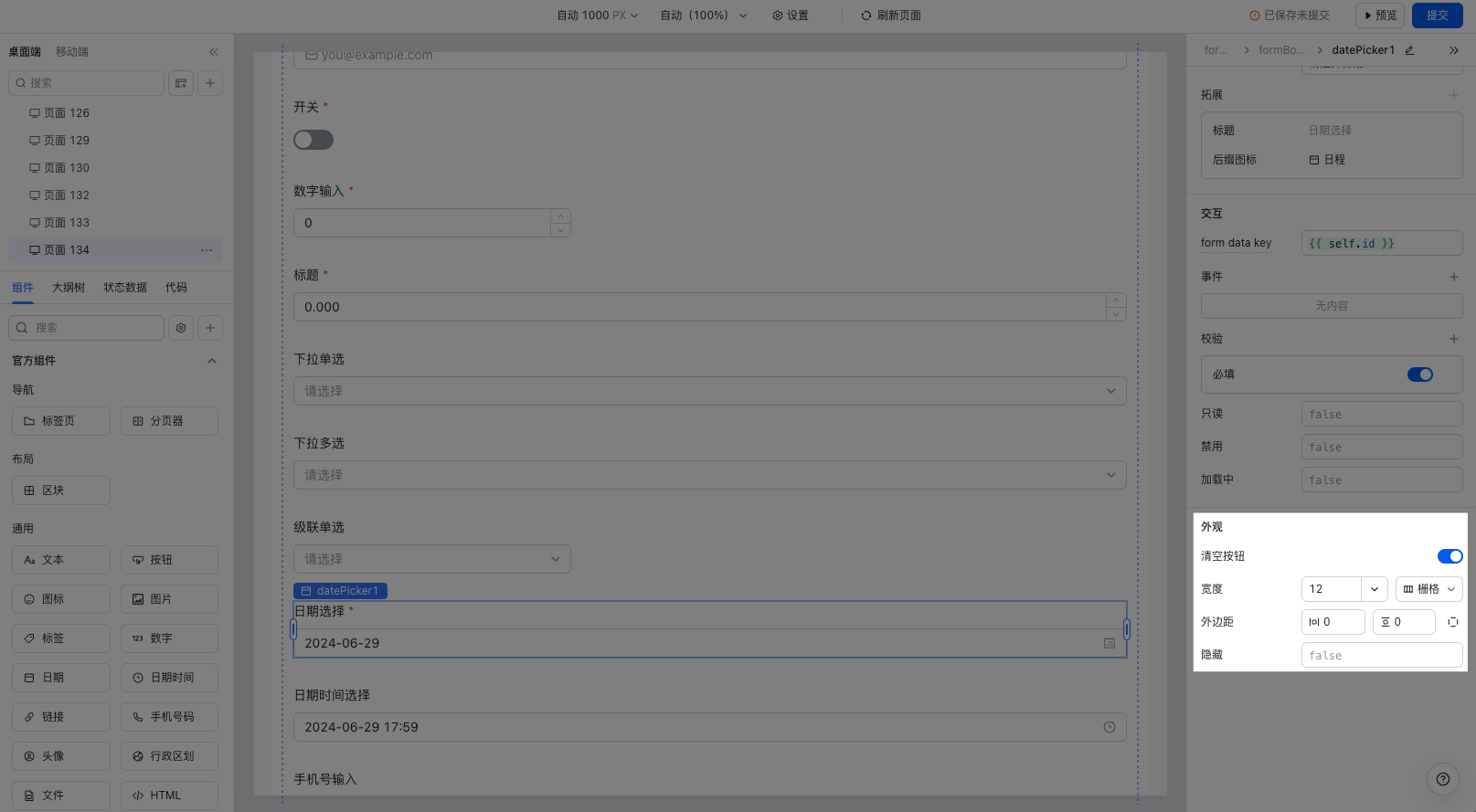Screen dimensions: 1476x812
Task: Open component settings gear beside component search
Action: [181, 328]
